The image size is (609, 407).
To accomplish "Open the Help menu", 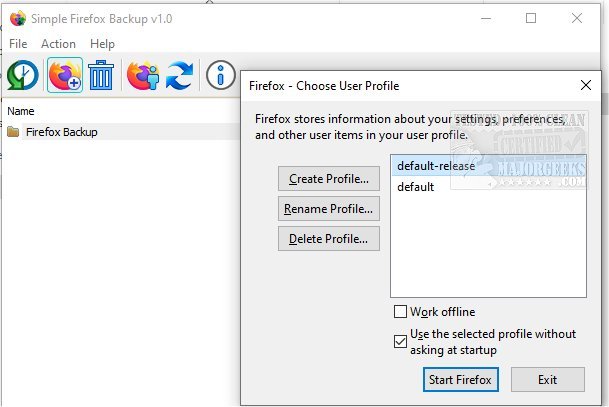I will point(102,44).
